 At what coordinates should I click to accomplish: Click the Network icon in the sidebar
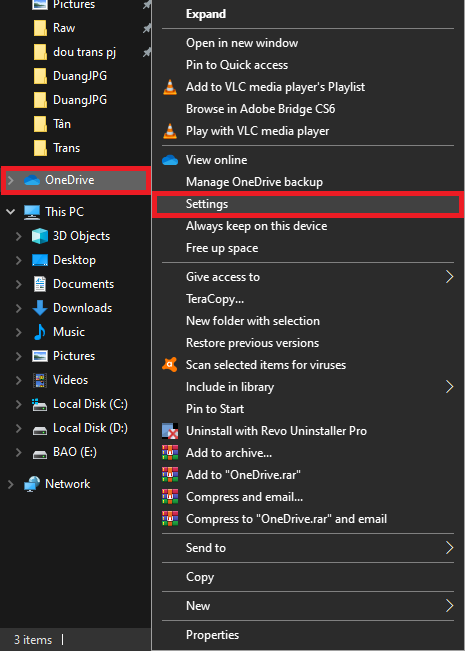click(32, 484)
